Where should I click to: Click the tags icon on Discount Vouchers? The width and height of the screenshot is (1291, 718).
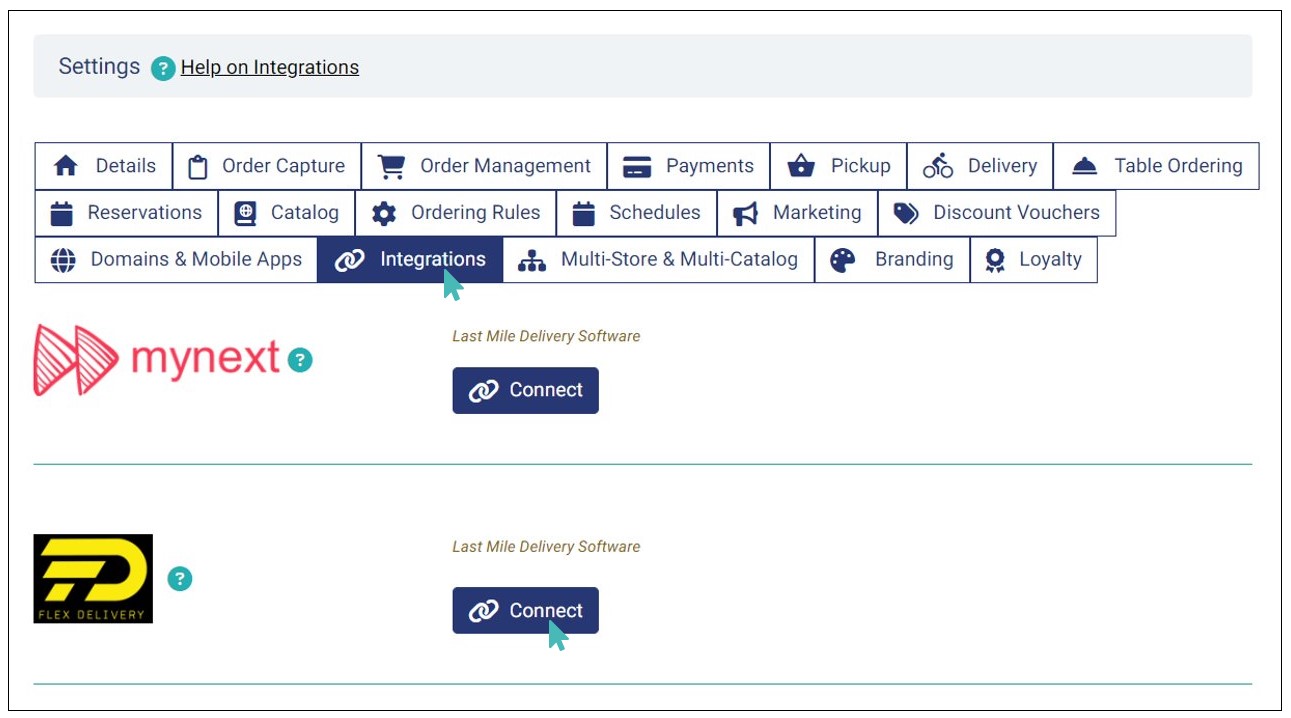point(906,213)
